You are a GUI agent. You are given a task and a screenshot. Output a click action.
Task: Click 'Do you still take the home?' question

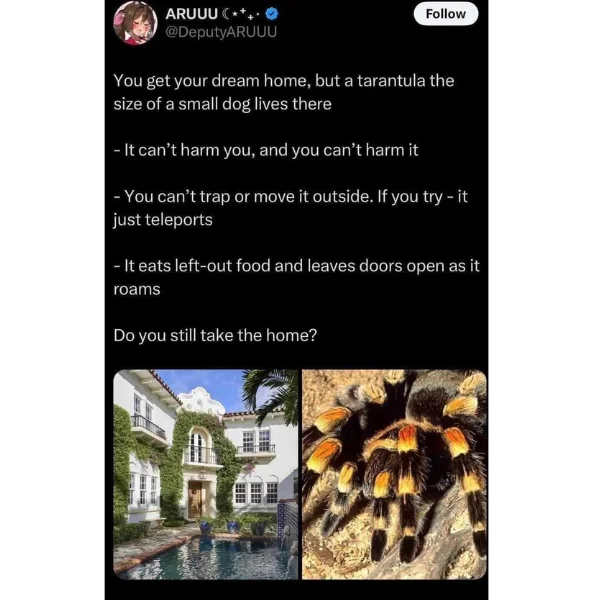click(215, 336)
